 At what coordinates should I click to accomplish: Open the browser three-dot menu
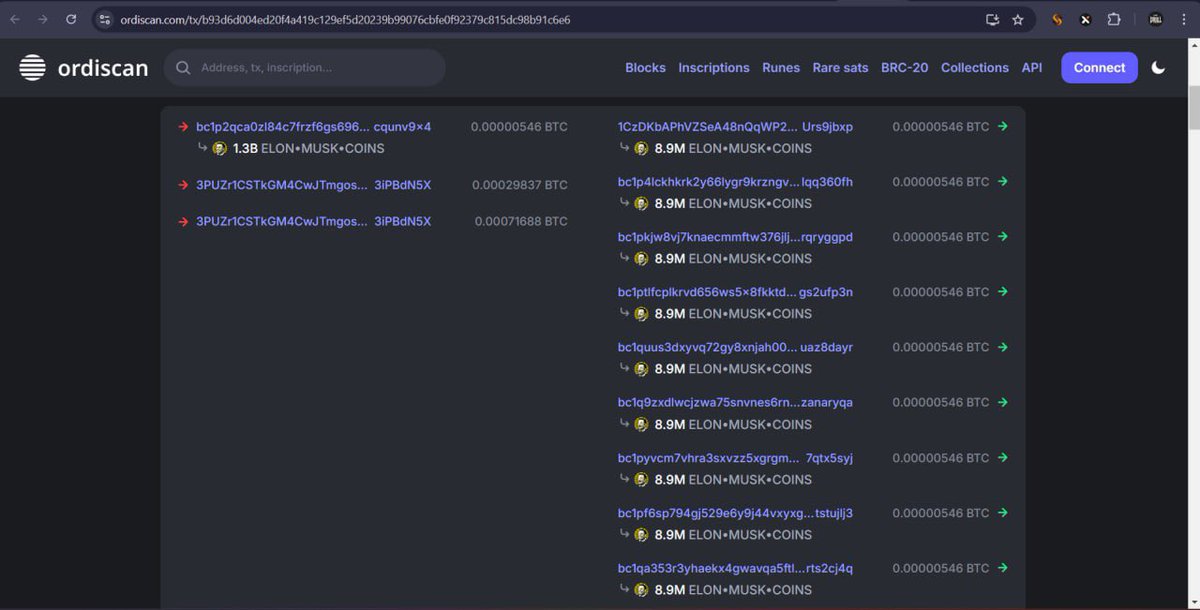coord(1184,19)
